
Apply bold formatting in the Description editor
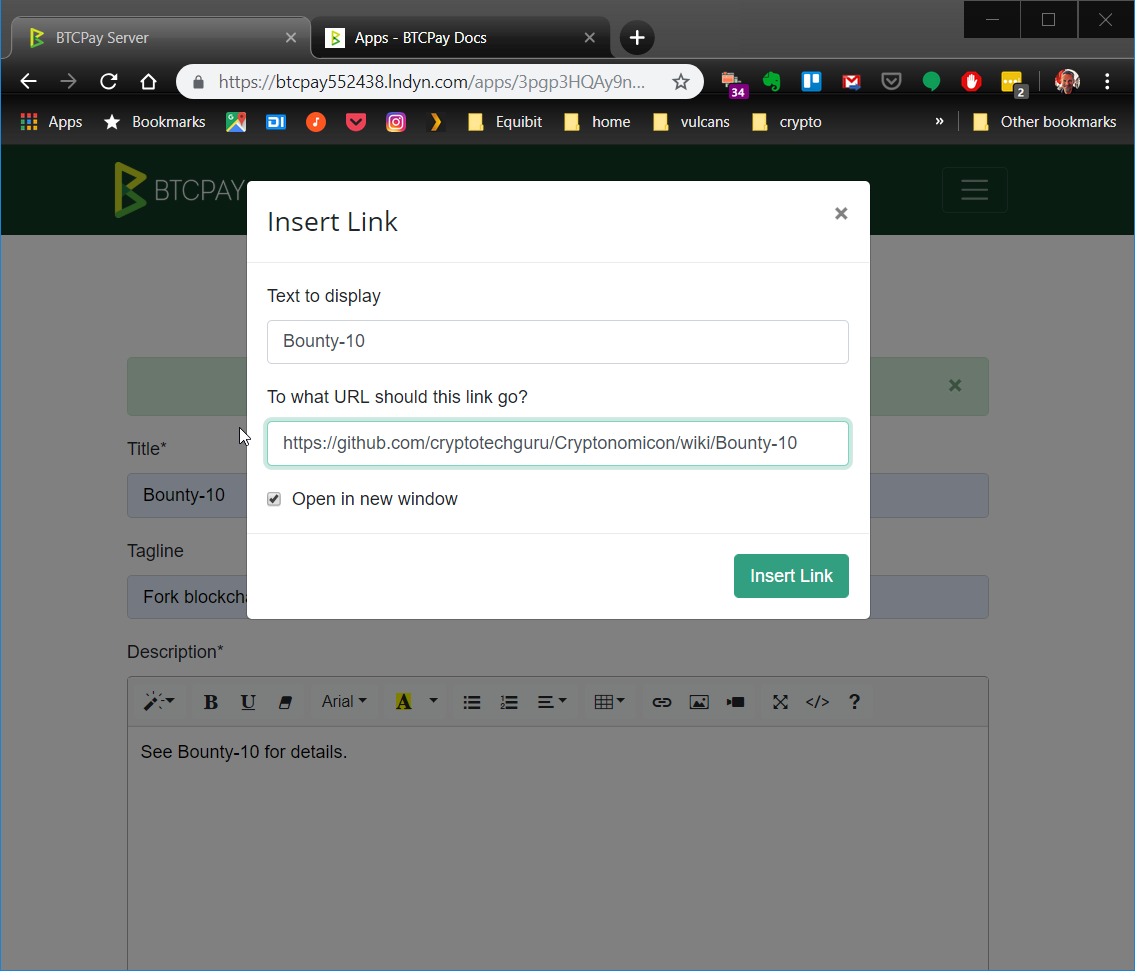(210, 701)
